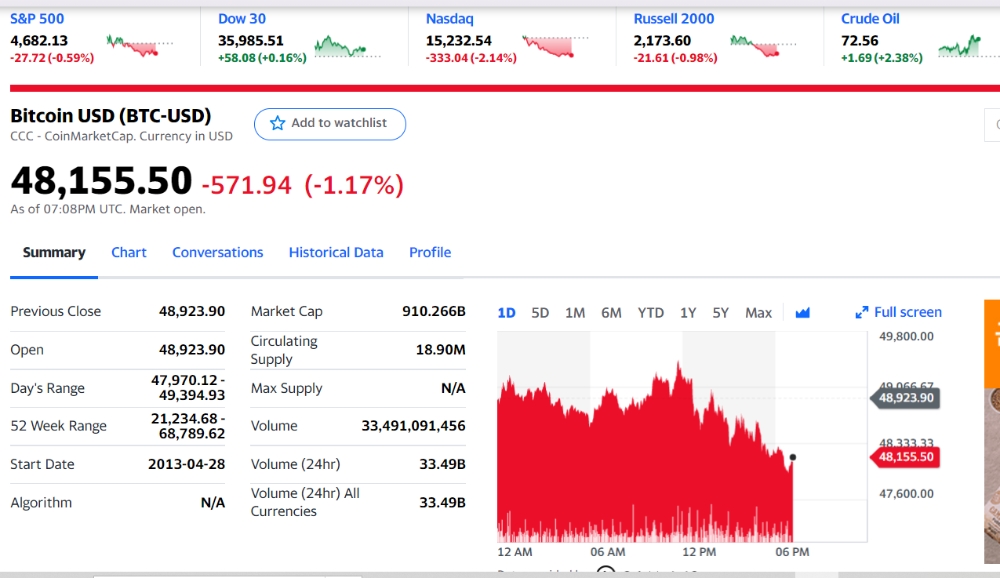1000x578 pixels.
Task: Open the Nasdaq sparkline chart
Action: [x=555, y=46]
